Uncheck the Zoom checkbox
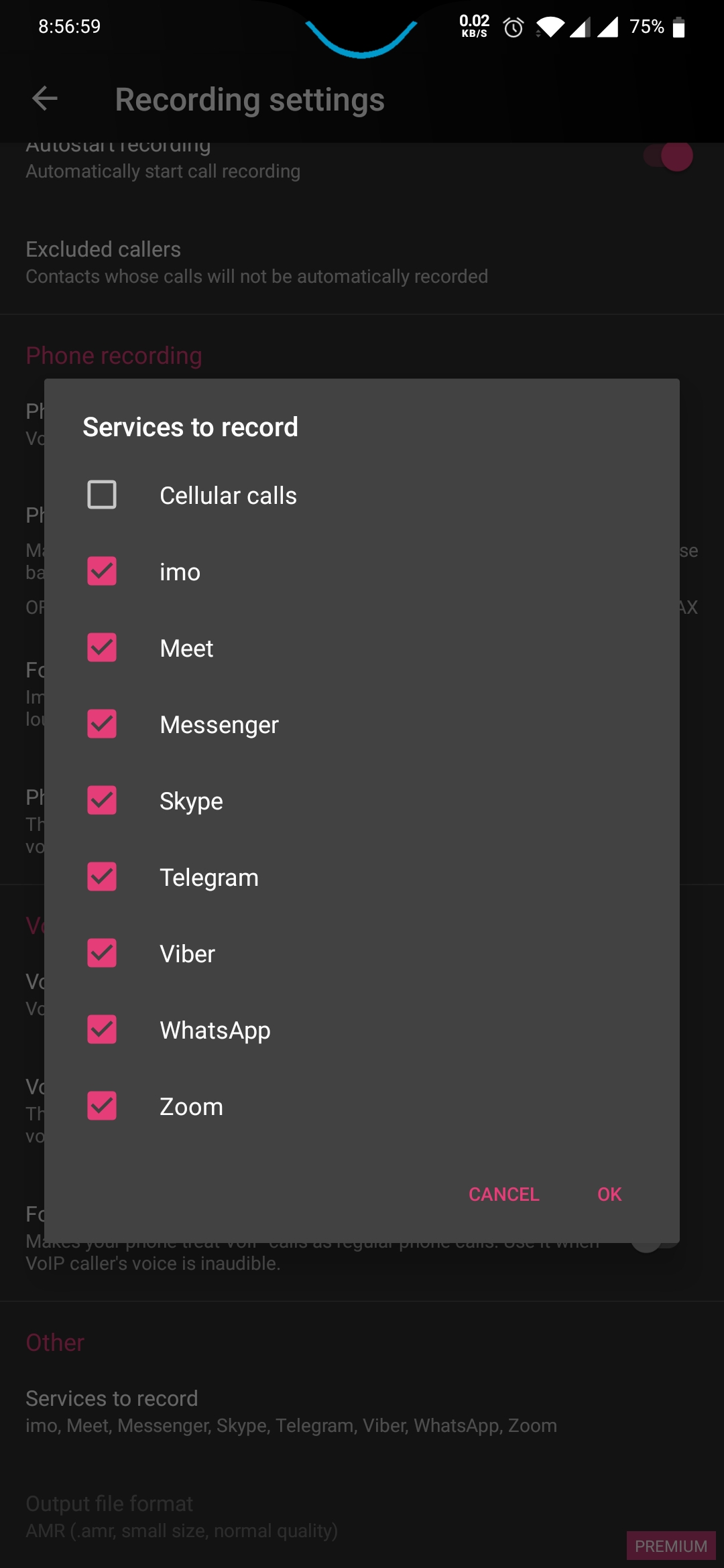This screenshot has width=724, height=1568. 102,1106
